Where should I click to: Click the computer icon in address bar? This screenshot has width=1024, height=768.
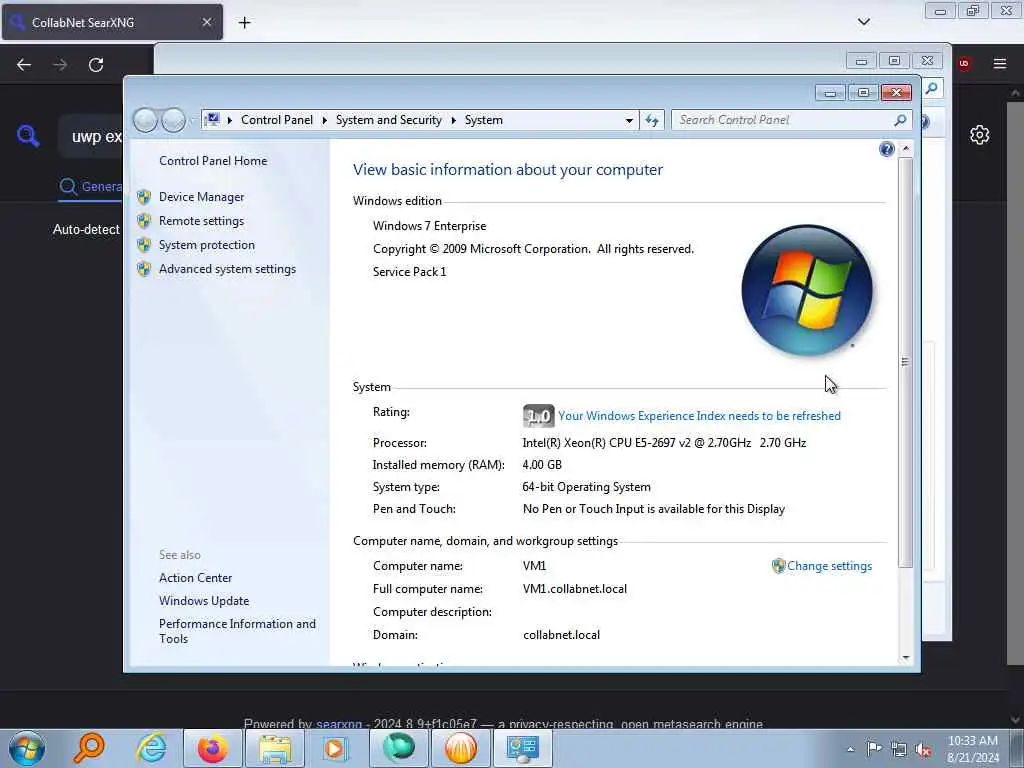[212, 120]
